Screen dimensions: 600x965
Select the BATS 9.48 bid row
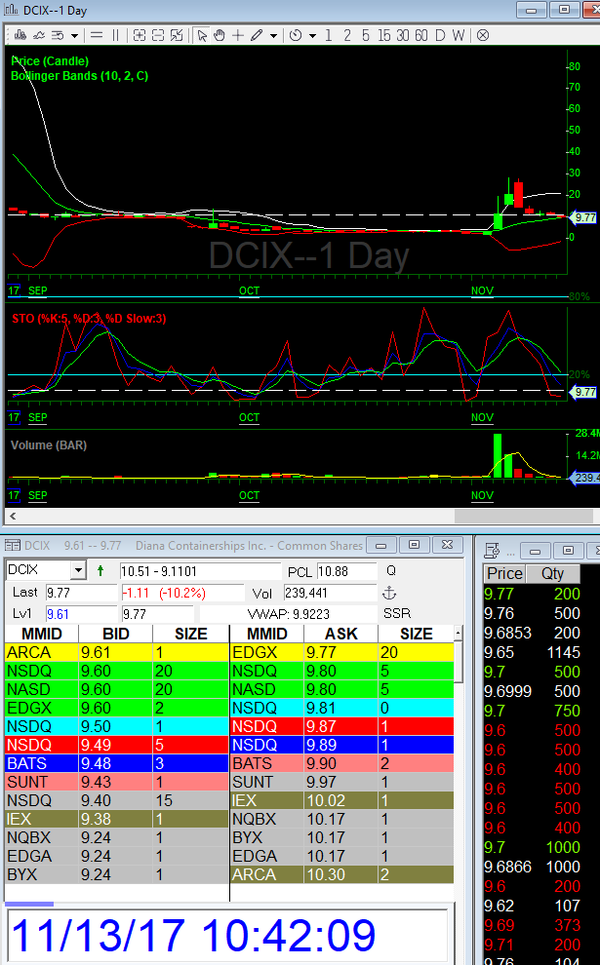(116, 763)
